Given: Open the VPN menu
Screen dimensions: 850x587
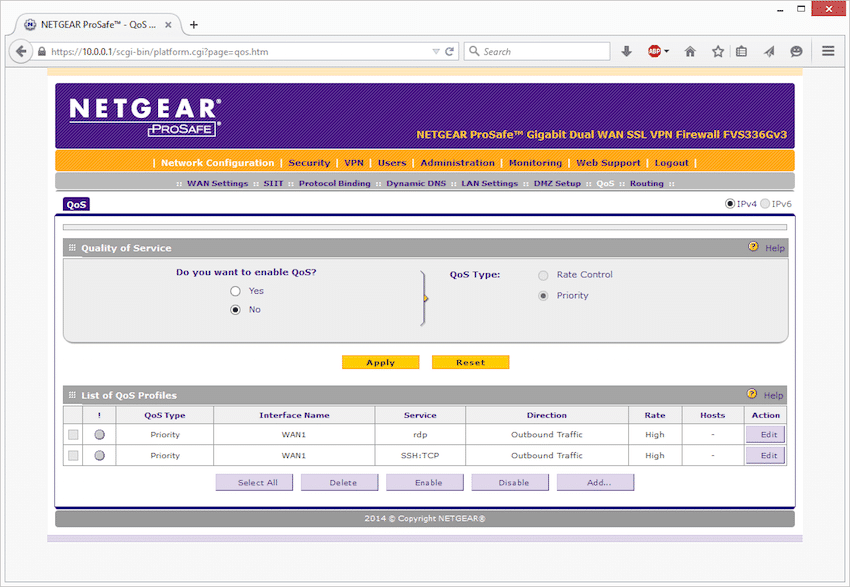Looking at the screenshot, I should [354, 163].
